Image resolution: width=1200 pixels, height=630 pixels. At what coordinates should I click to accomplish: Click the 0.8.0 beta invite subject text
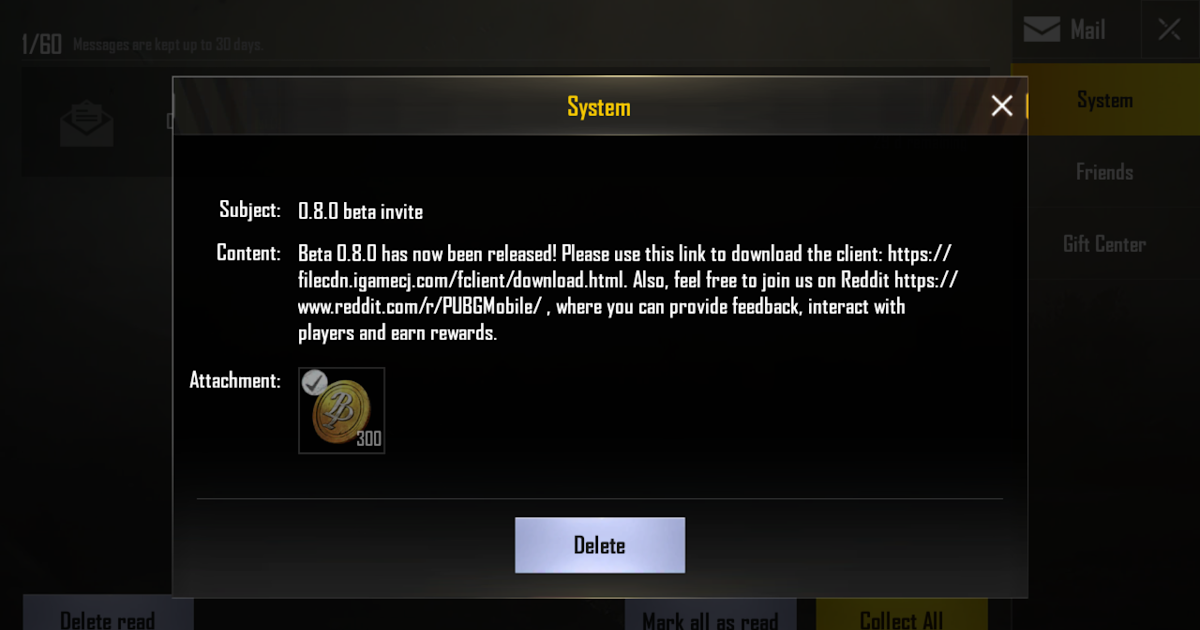(x=361, y=212)
